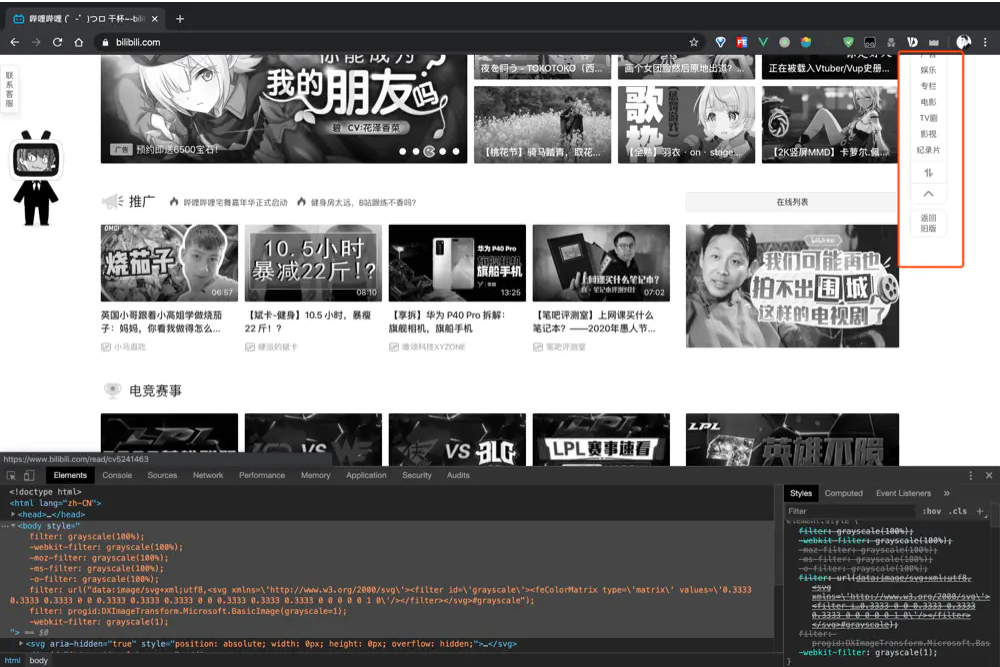Open the Network tab
Viewport: 1000px width, 667px height.
coord(208,475)
